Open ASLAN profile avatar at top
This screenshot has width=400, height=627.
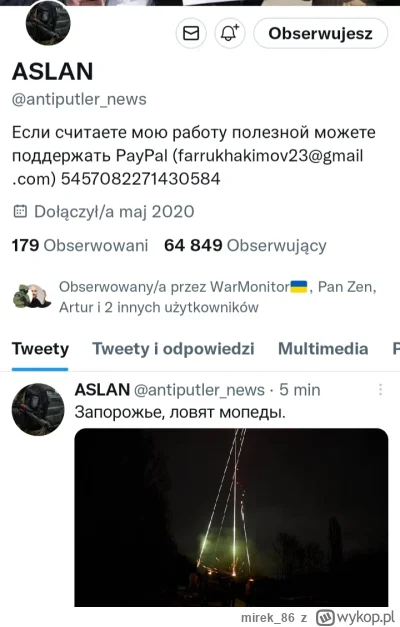tap(48, 23)
